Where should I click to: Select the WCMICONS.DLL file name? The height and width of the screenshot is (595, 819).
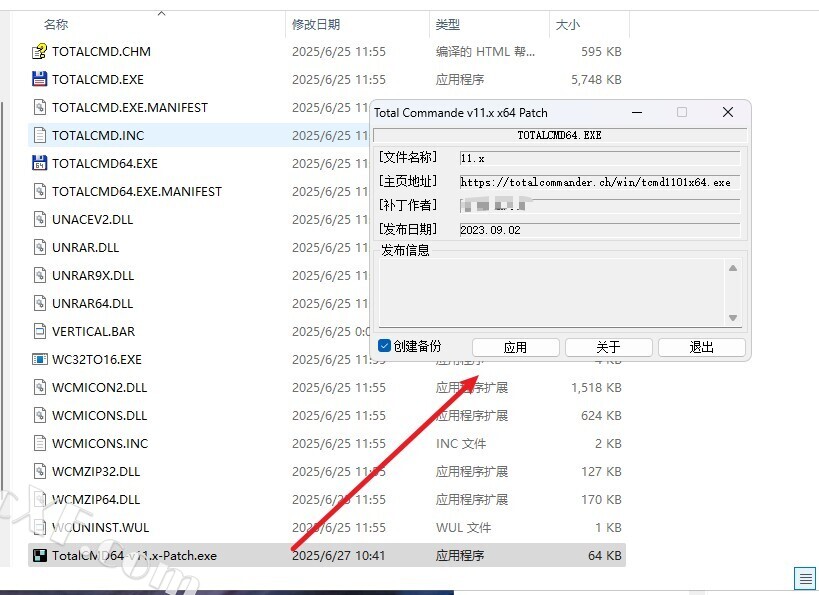99,415
